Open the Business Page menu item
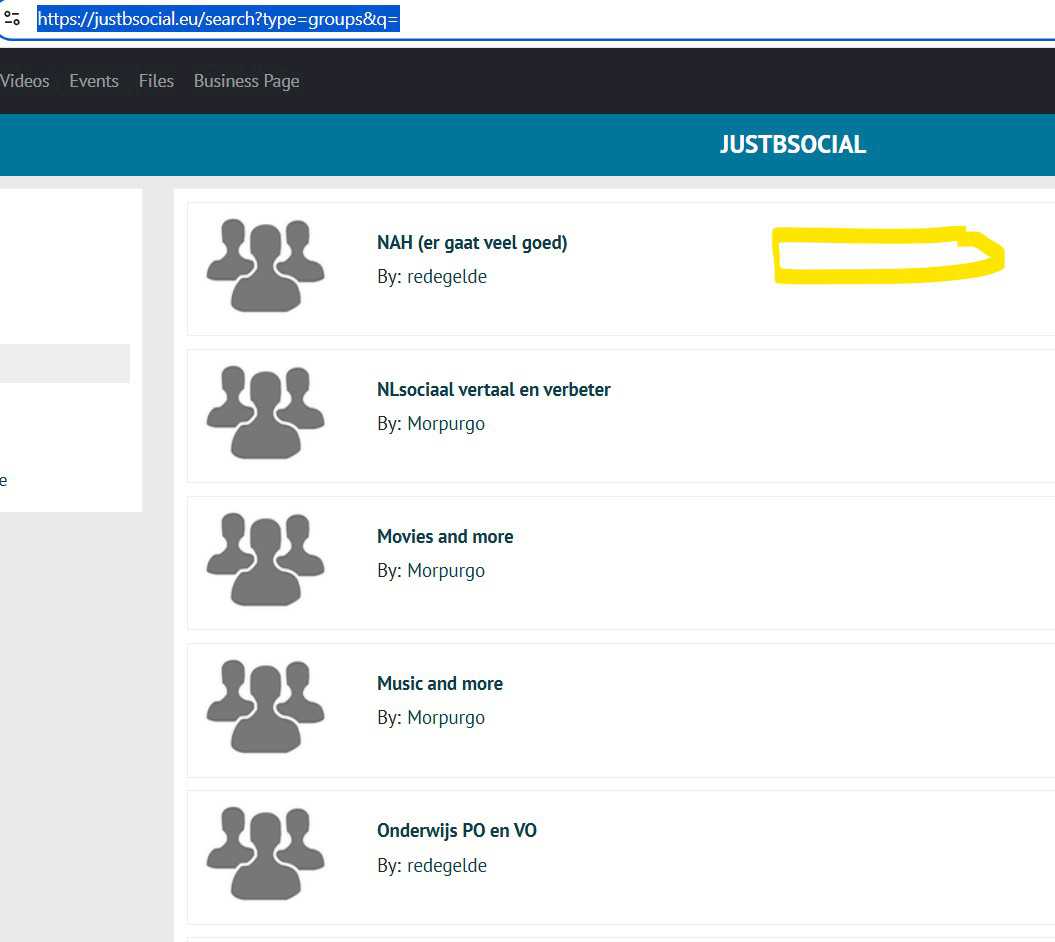 click(247, 81)
